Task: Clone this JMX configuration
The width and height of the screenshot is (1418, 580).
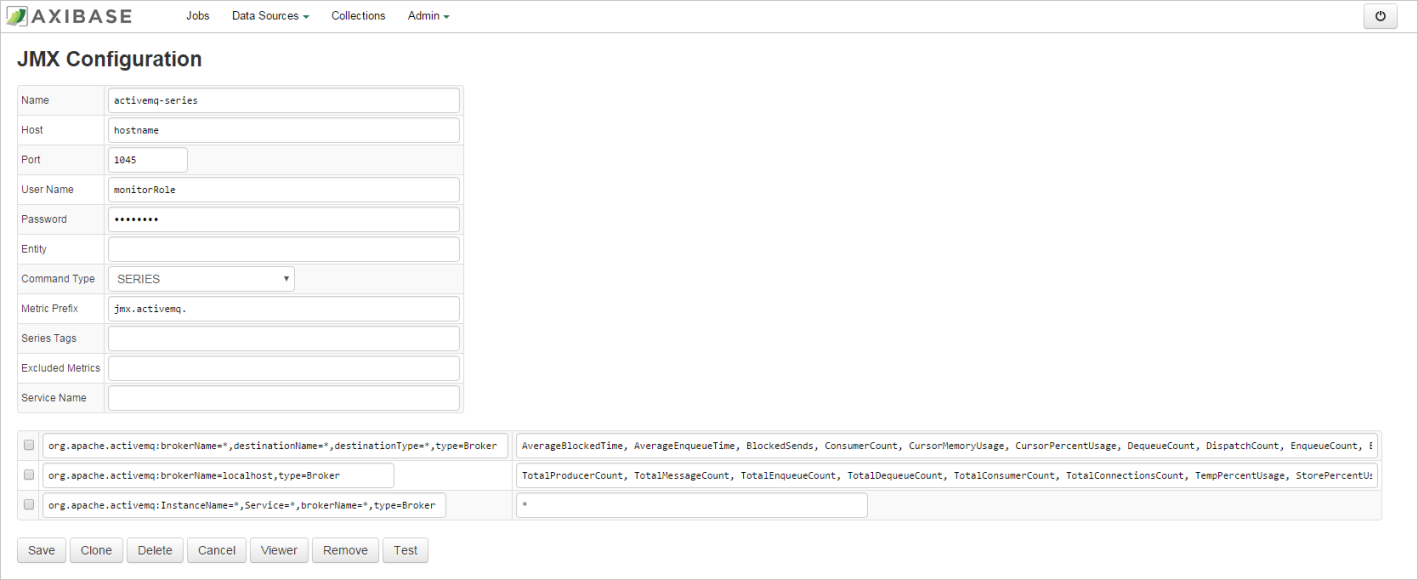Action: pyautogui.click(x=95, y=550)
